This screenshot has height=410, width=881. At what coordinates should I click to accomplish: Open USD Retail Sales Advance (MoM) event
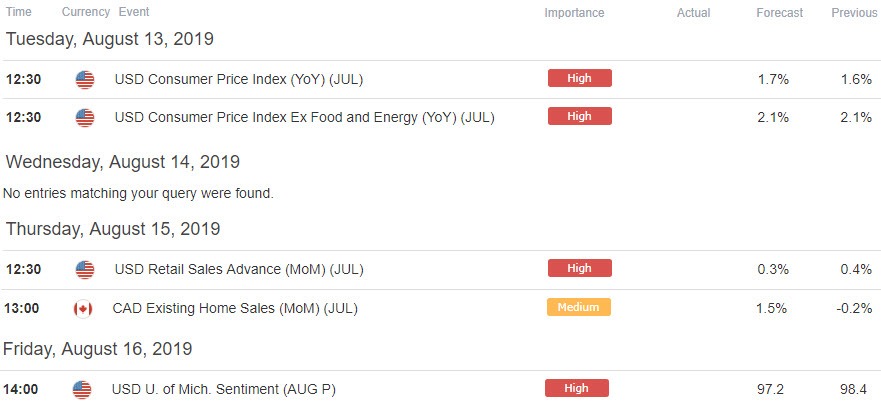[x=239, y=269]
